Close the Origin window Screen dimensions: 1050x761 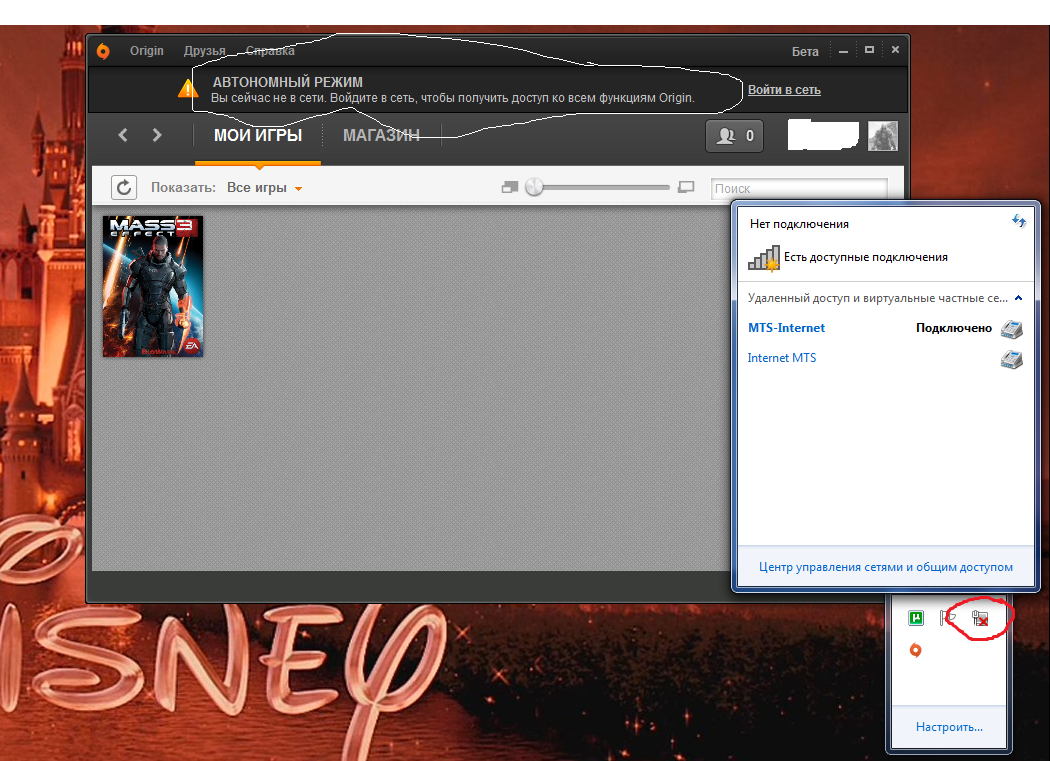click(895, 50)
